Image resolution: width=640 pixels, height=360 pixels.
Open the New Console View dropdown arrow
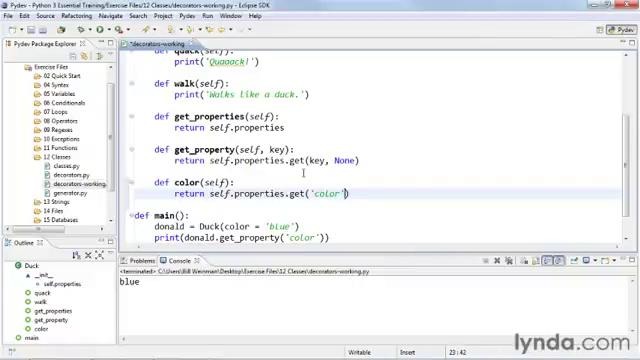pyautogui.click(x=614, y=260)
